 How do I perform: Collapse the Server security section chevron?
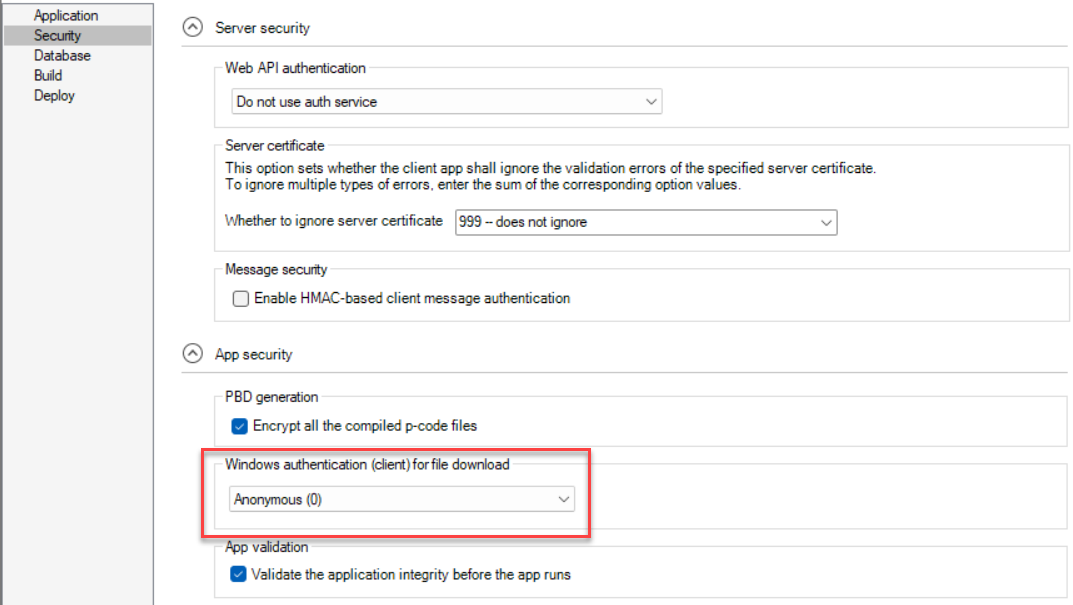192,28
